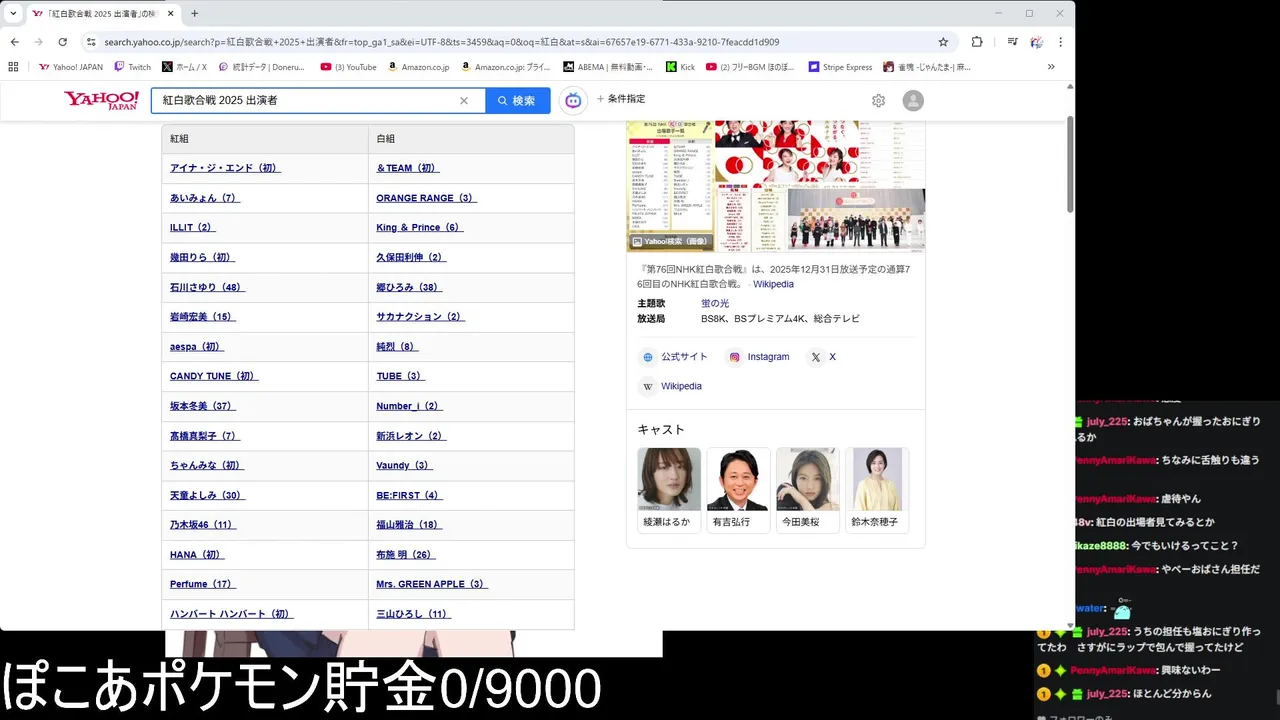Open the Vaundy（3） link
This screenshot has width=1280, height=720.
tap(404, 465)
